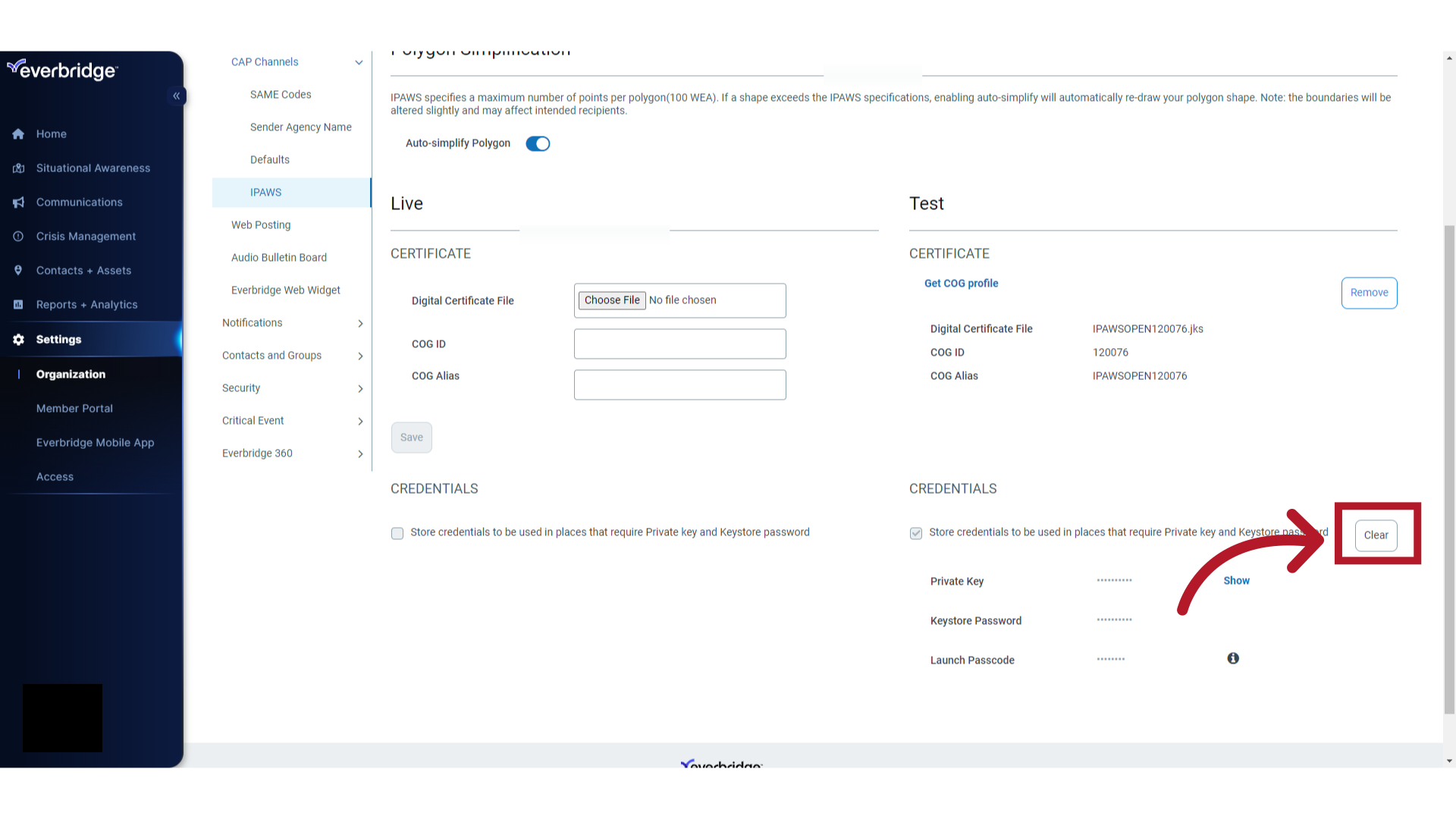Image resolution: width=1456 pixels, height=819 pixels.
Task: Click COG Alias value IPAWSOPEN120076
Action: pos(1140,376)
